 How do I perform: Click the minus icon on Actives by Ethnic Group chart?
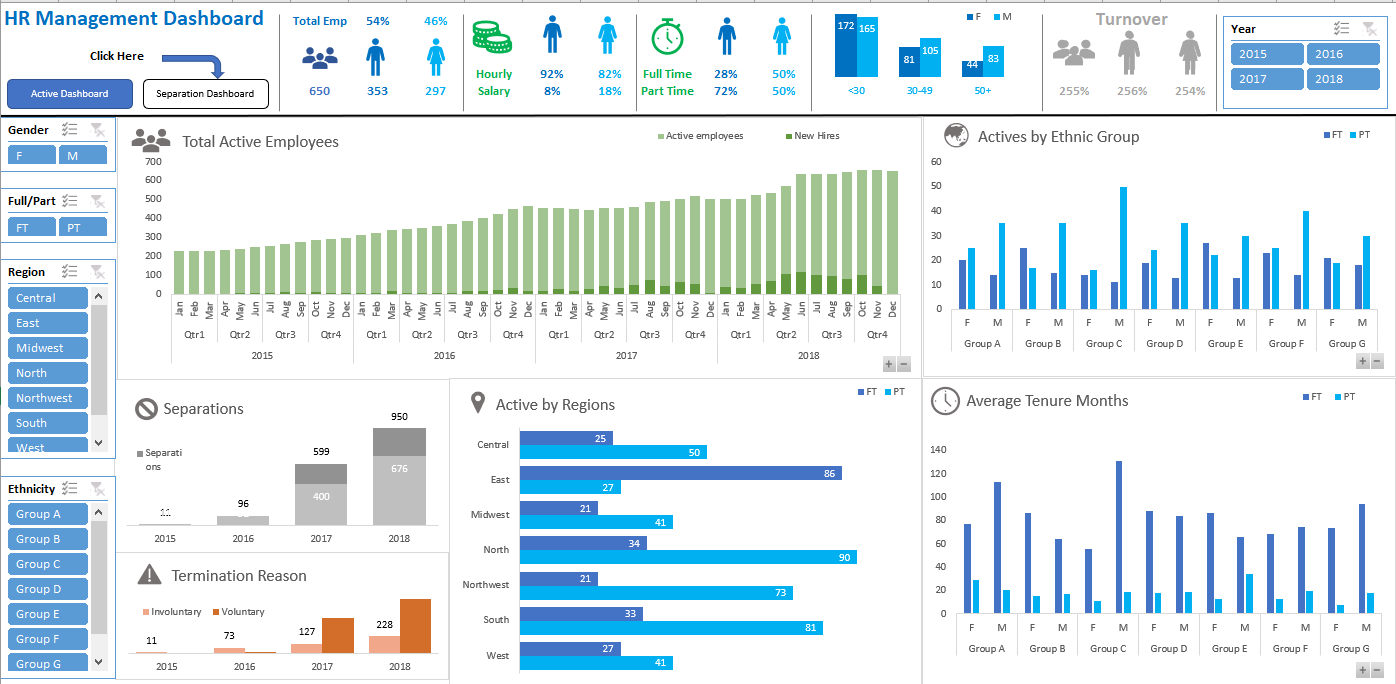pos(1377,362)
